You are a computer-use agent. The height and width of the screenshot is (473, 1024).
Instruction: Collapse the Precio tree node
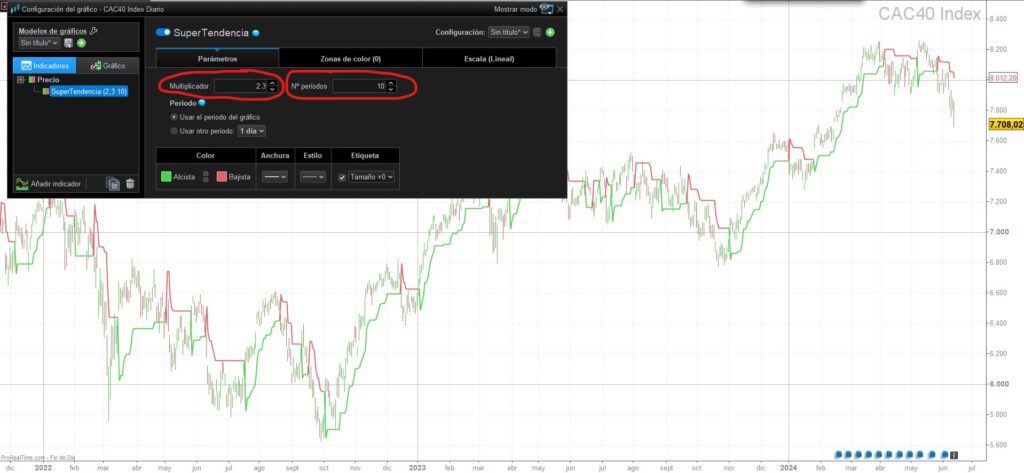21,80
